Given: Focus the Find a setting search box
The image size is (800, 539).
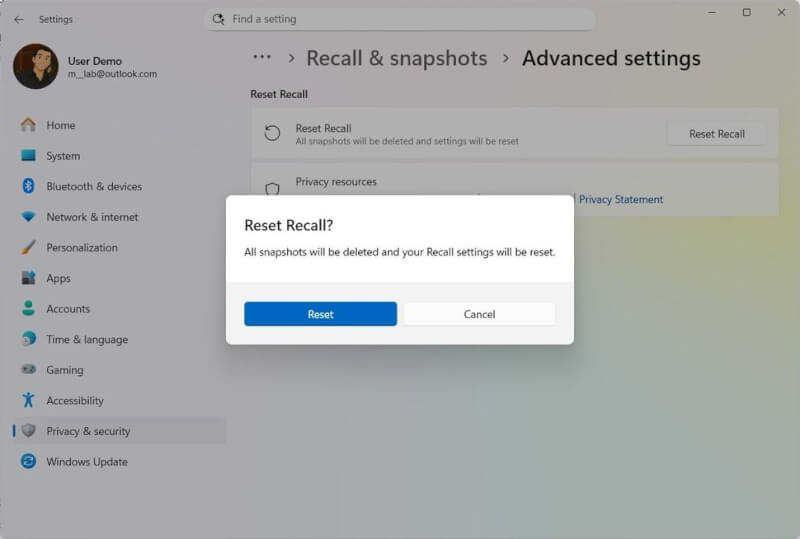Looking at the screenshot, I should point(400,19).
